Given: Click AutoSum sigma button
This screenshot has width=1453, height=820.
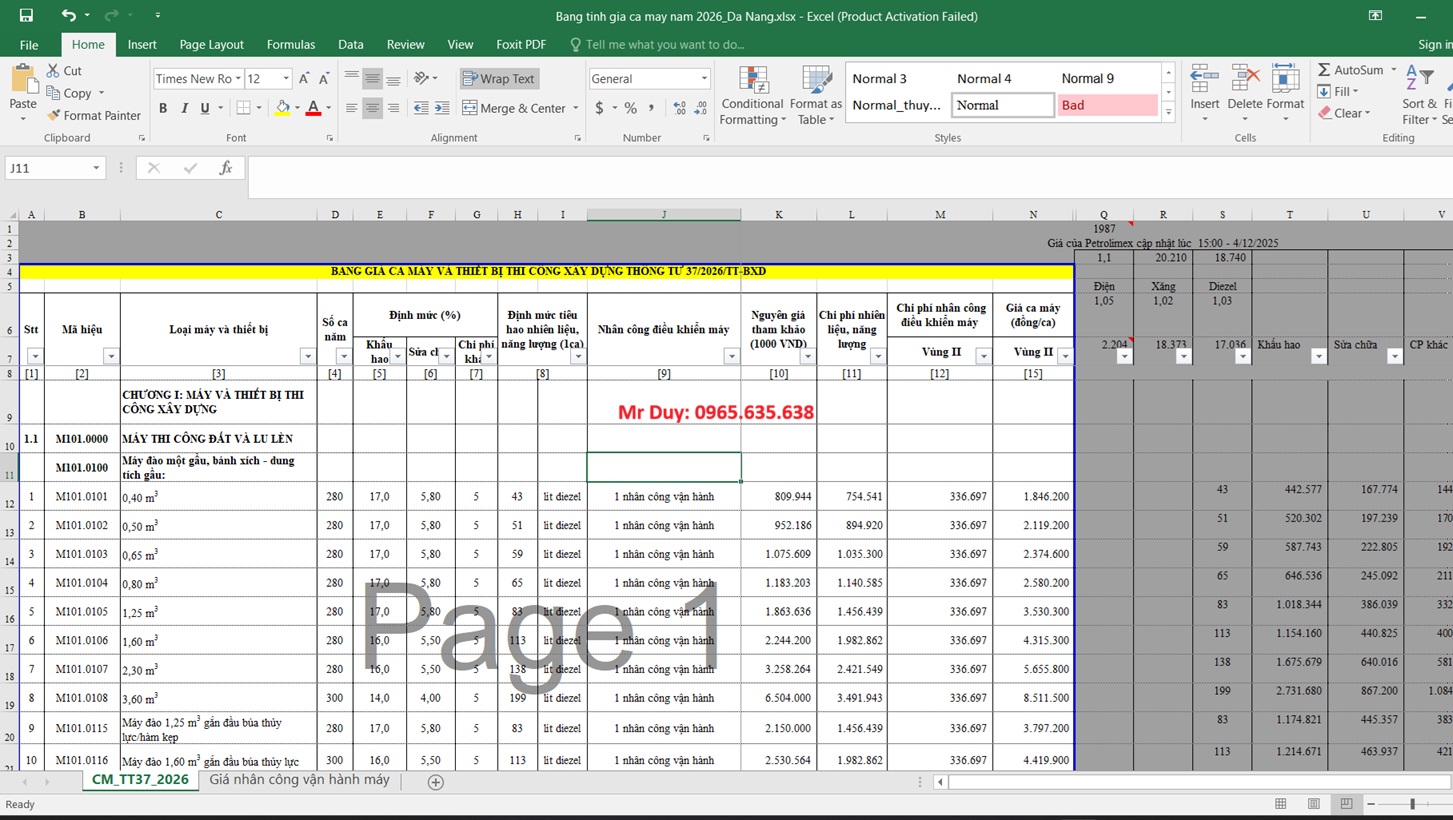Looking at the screenshot, I should pos(1350,70).
